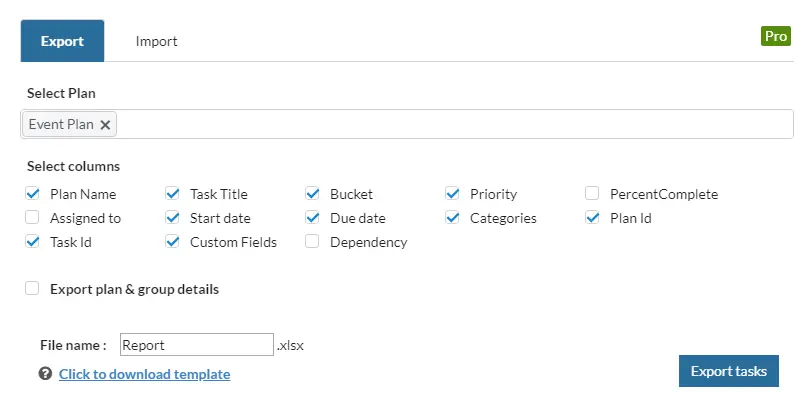Switch to the Import tab

(x=156, y=42)
